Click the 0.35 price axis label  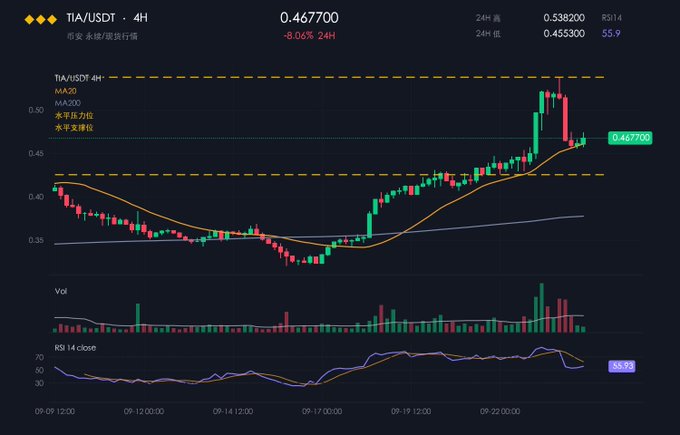pyautogui.click(x=36, y=240)
